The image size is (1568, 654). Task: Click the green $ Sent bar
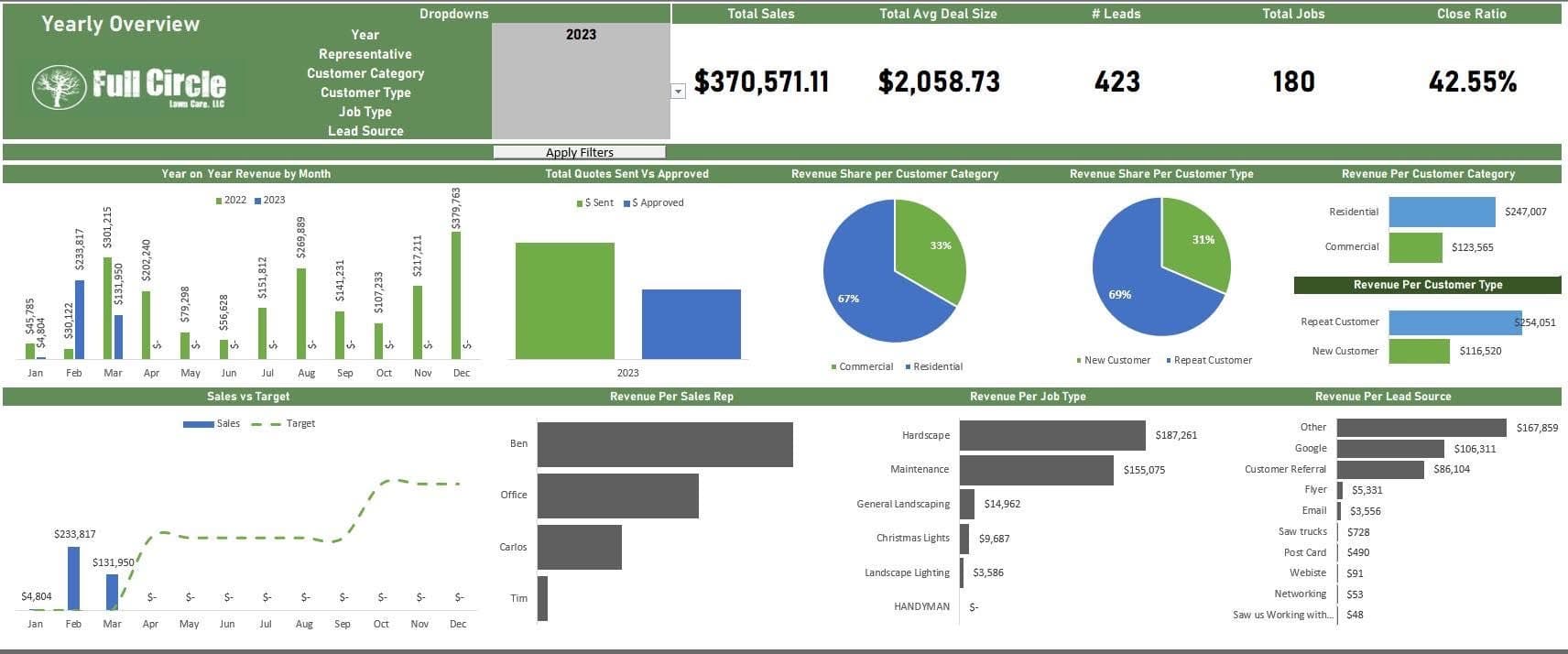click(x=564, y=300)
